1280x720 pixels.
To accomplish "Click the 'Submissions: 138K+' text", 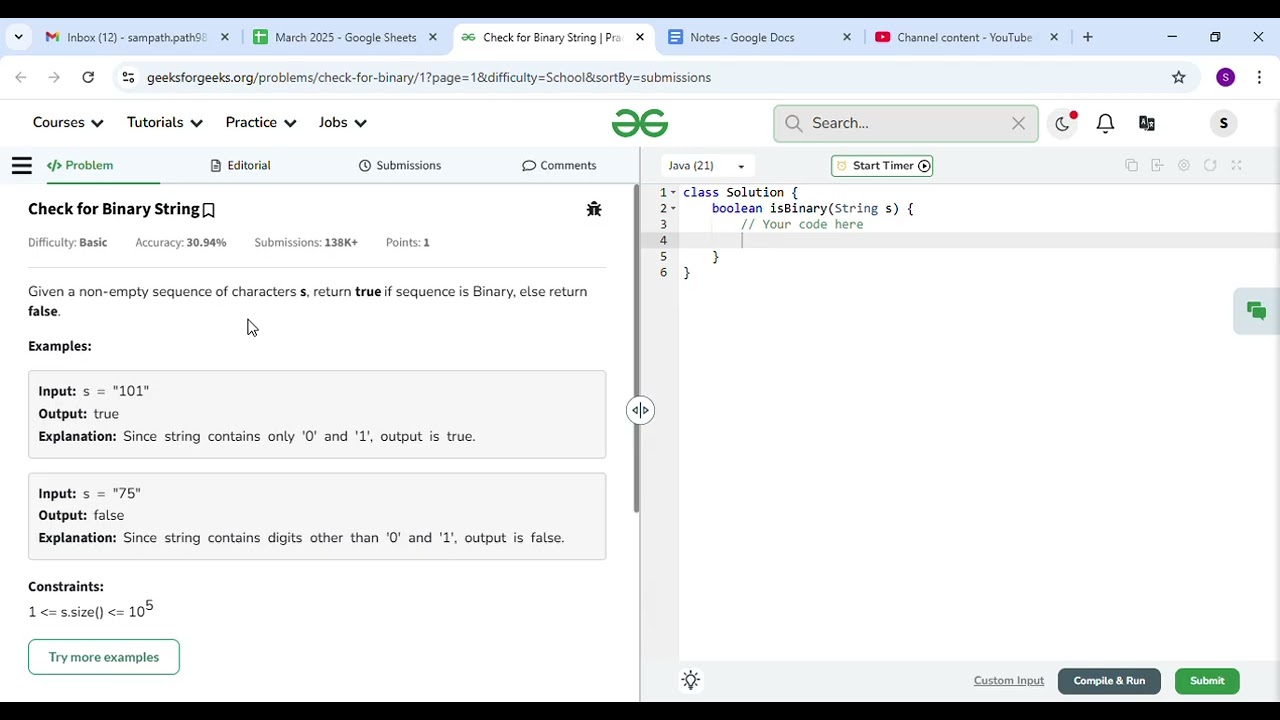I will coord(306,242).
